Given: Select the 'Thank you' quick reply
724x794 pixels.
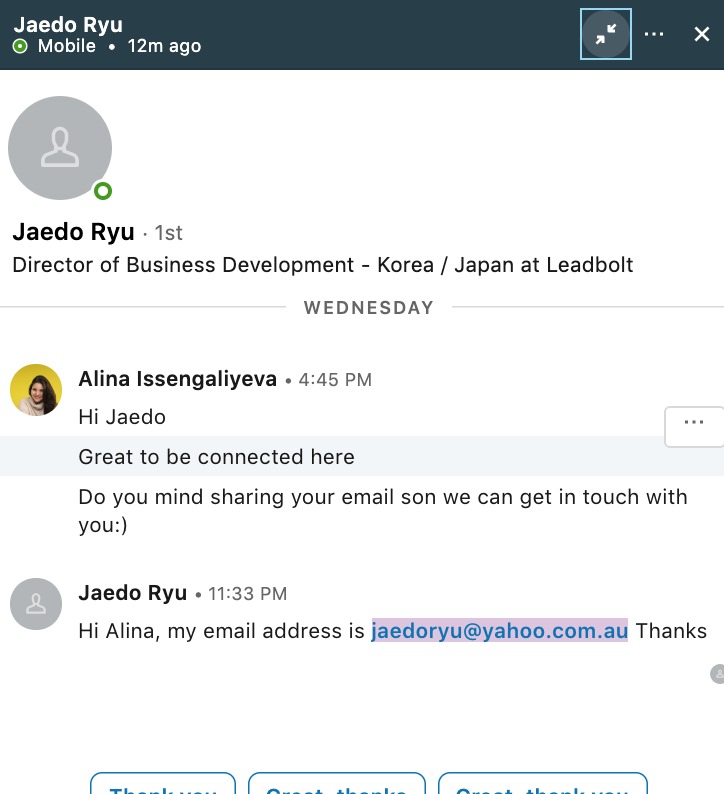Looking at the screenshot, I should (163, 786).
